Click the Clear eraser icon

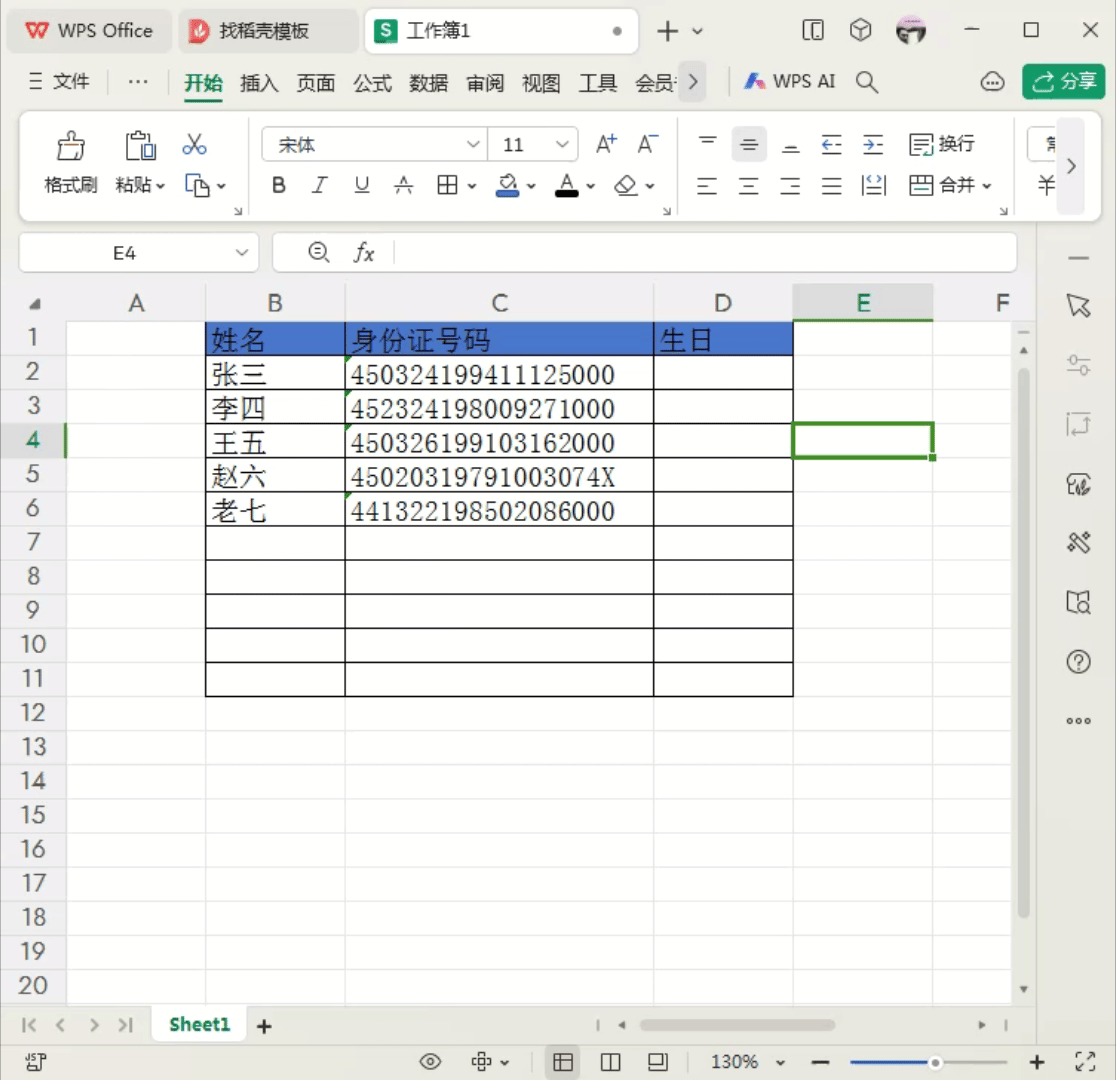[x=626, y=186]
